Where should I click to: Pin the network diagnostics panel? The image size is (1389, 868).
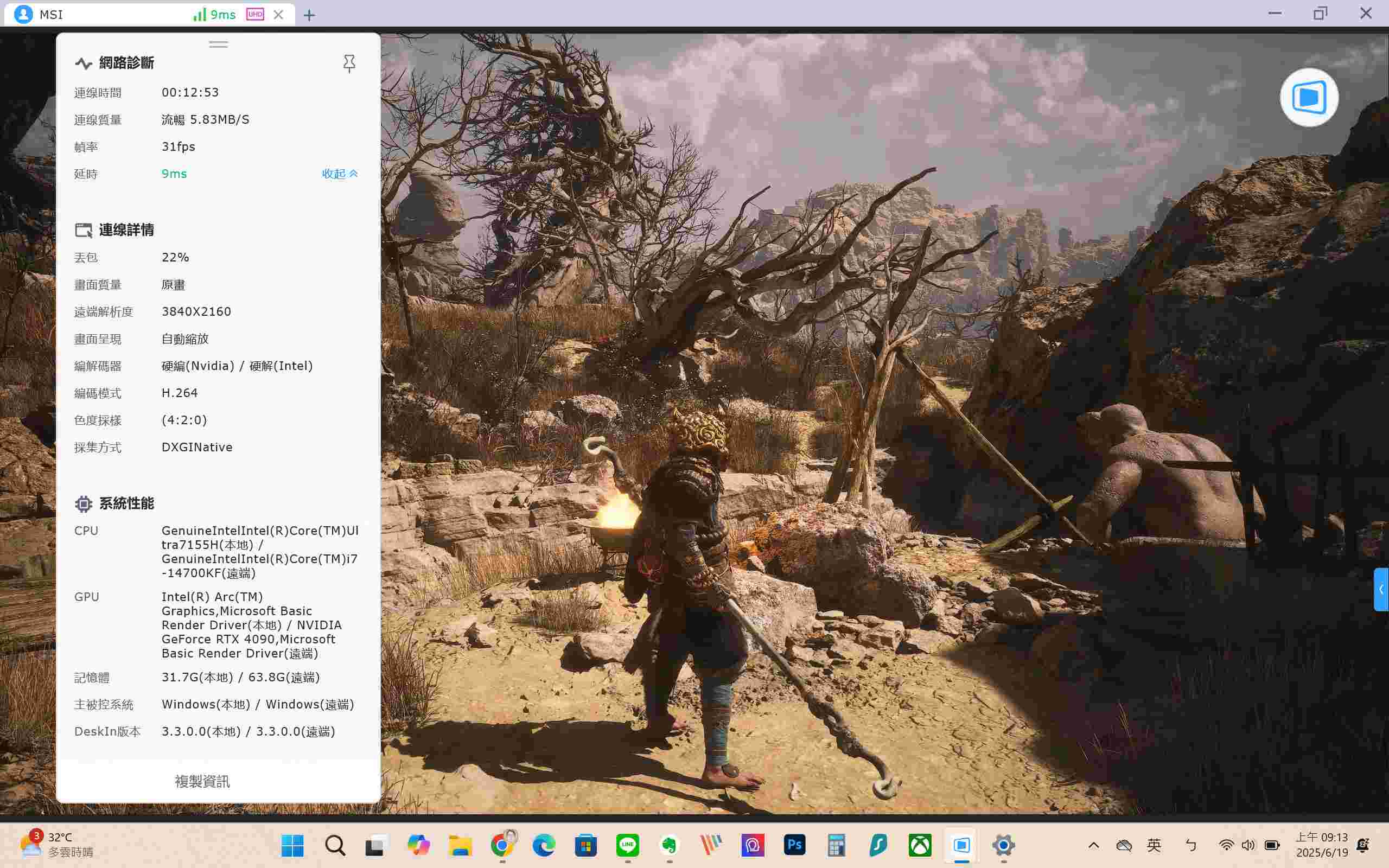[349, 63]
